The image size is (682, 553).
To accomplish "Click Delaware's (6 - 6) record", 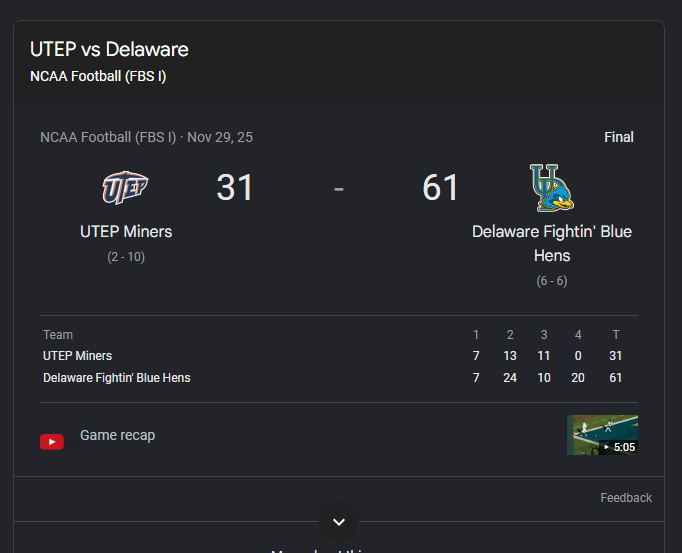I will [x=552, y=281].
